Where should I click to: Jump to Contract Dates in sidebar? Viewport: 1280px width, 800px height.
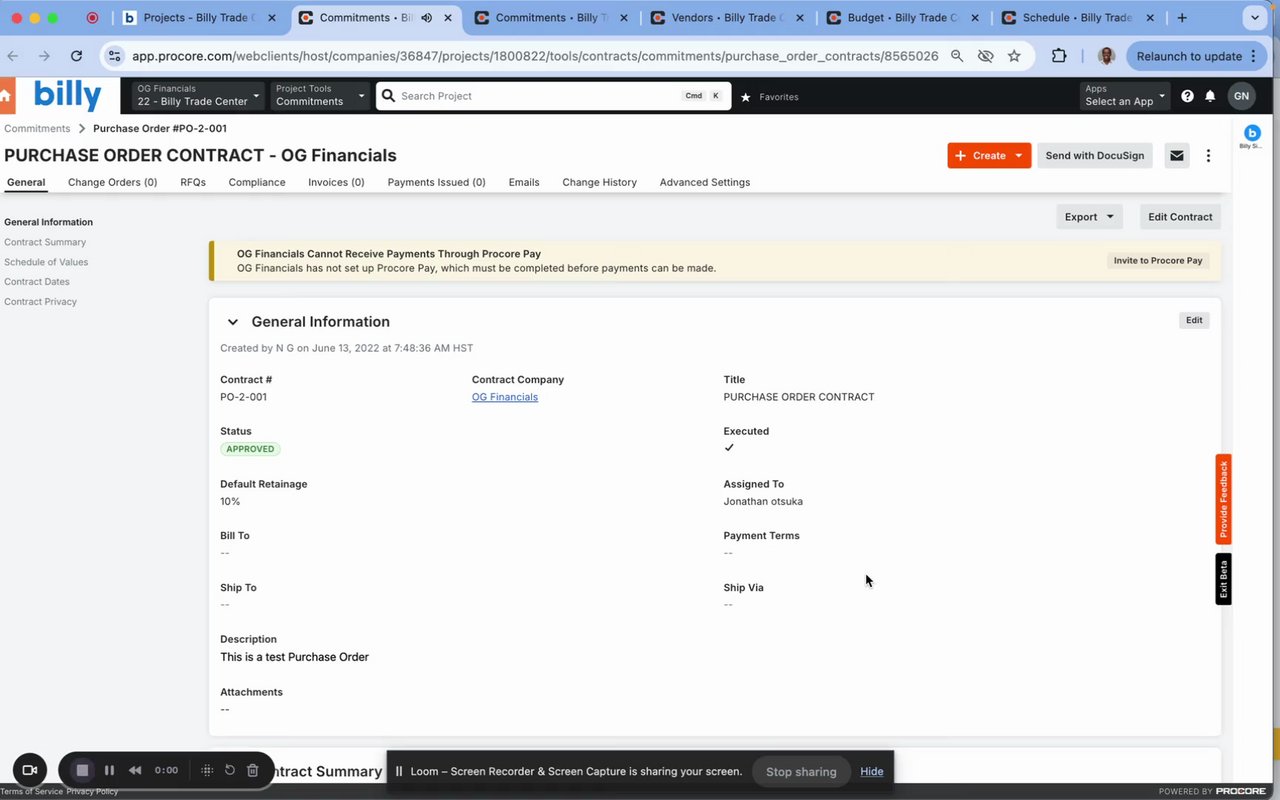[37, 282]
